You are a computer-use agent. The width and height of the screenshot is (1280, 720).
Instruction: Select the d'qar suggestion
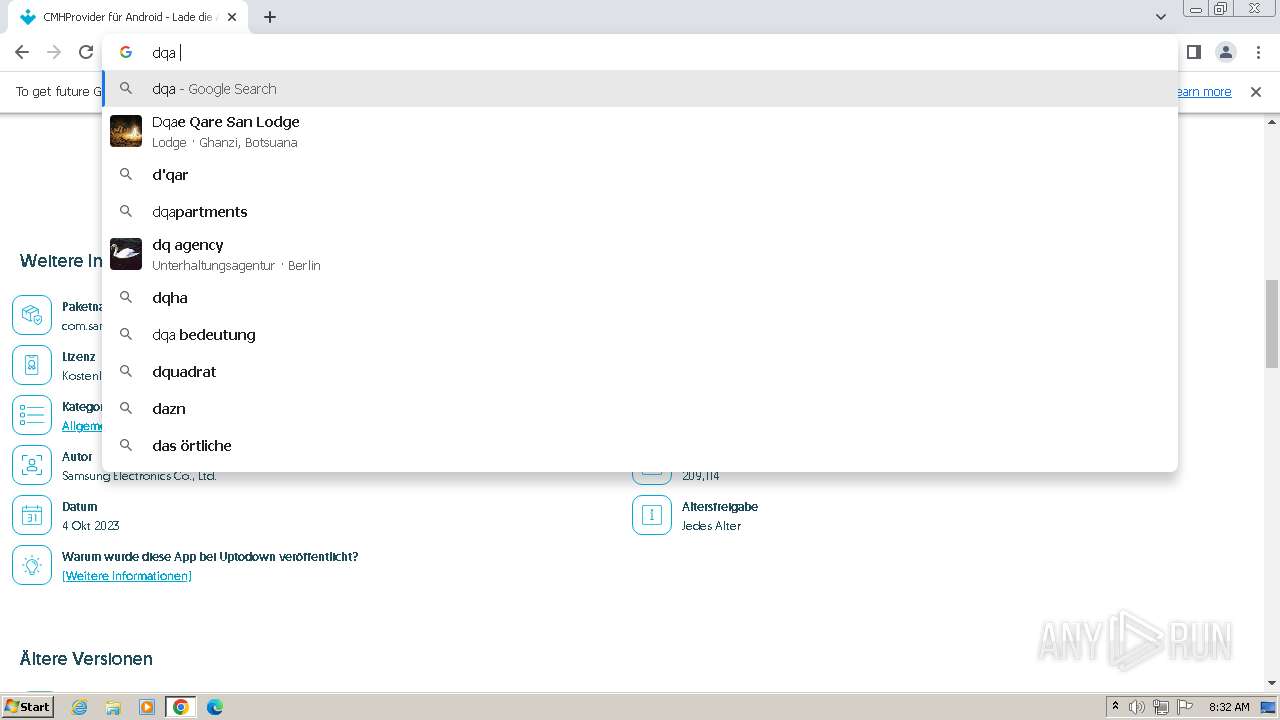(640, 175)
